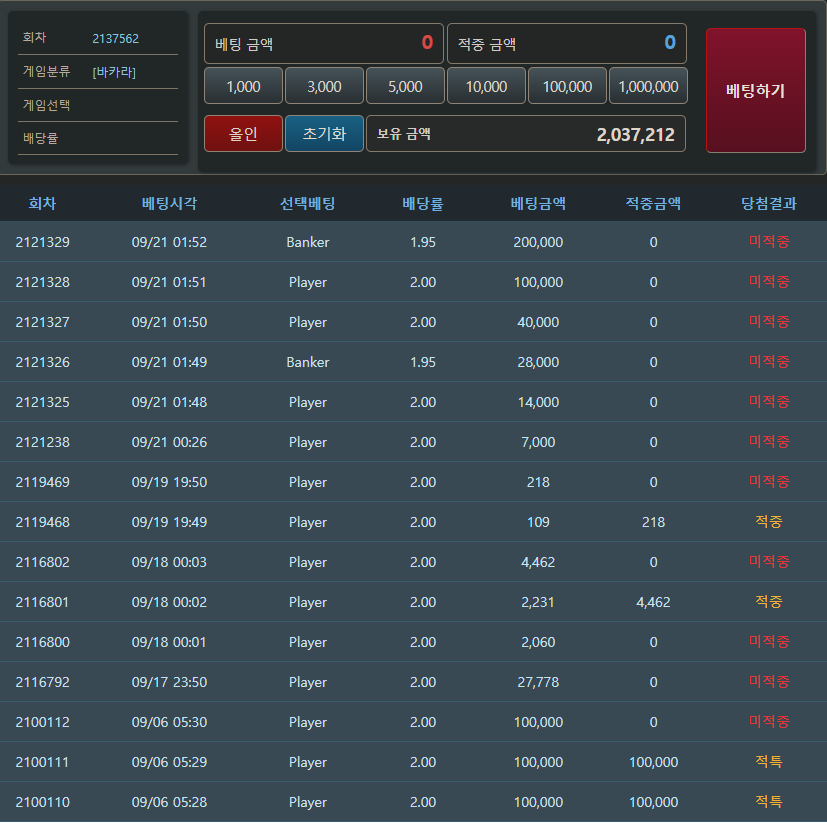Click the 보유 금액 balance 2,037,212
Viewport: 827px width, 823px height.
[526, 134]
